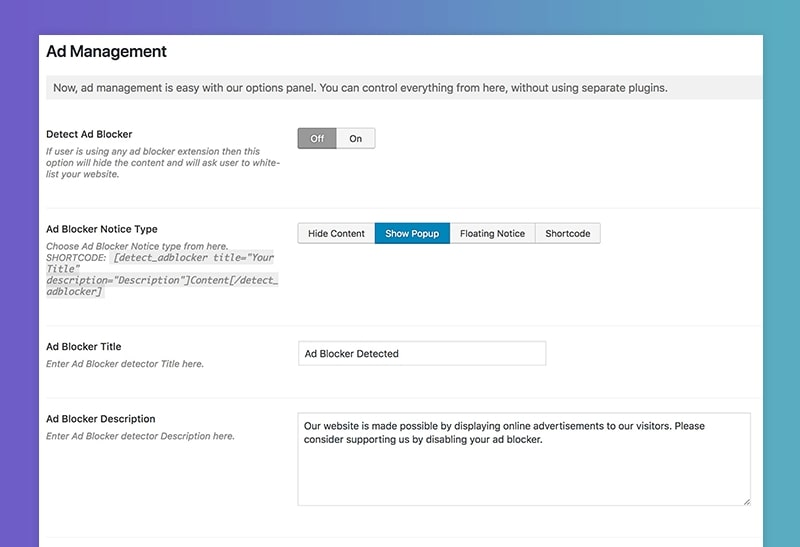
Task: Click the Ad Management heading
Action: pyautogui.click(x=106, y=52)
